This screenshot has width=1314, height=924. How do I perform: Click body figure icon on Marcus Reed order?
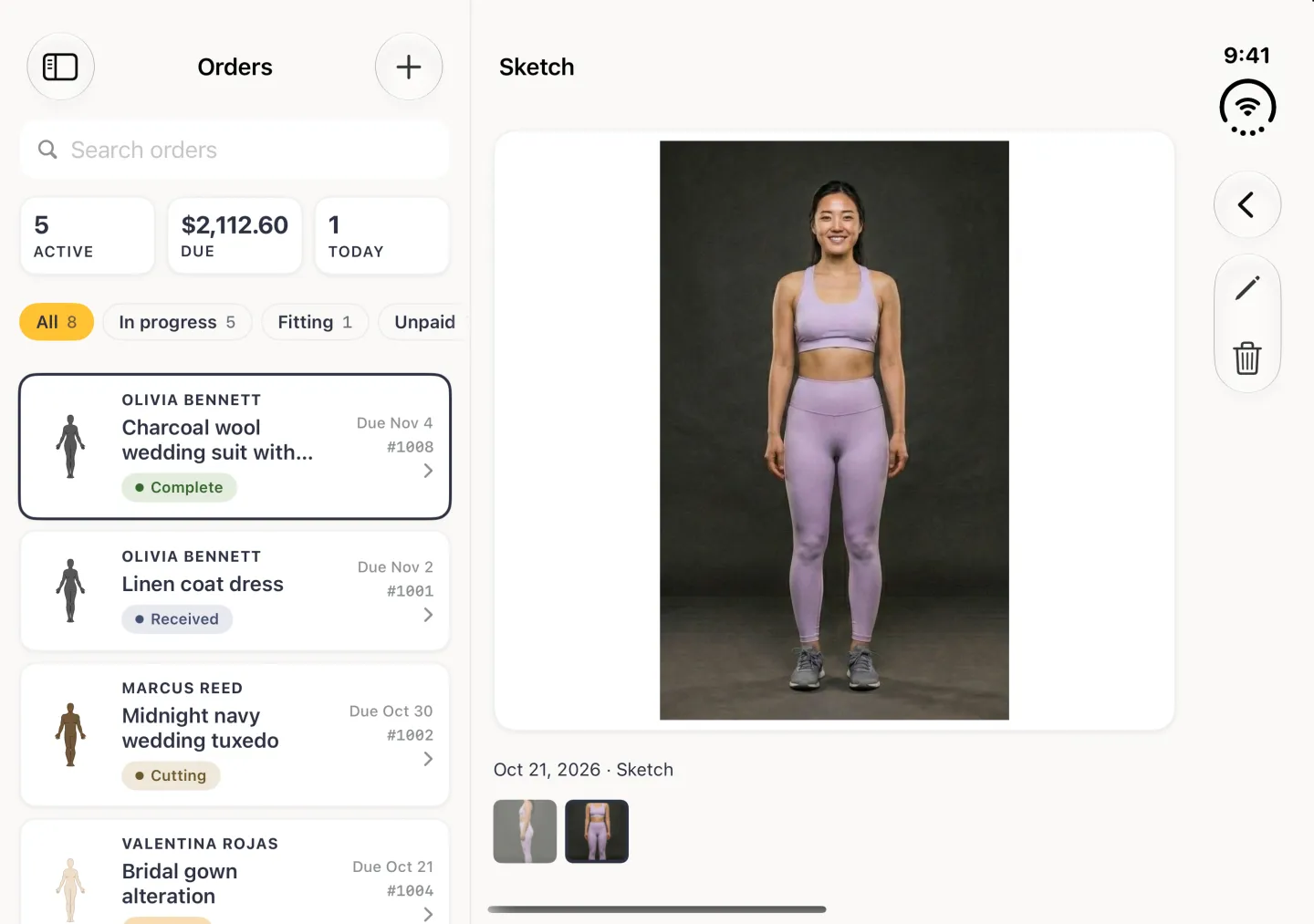point(70,734)
